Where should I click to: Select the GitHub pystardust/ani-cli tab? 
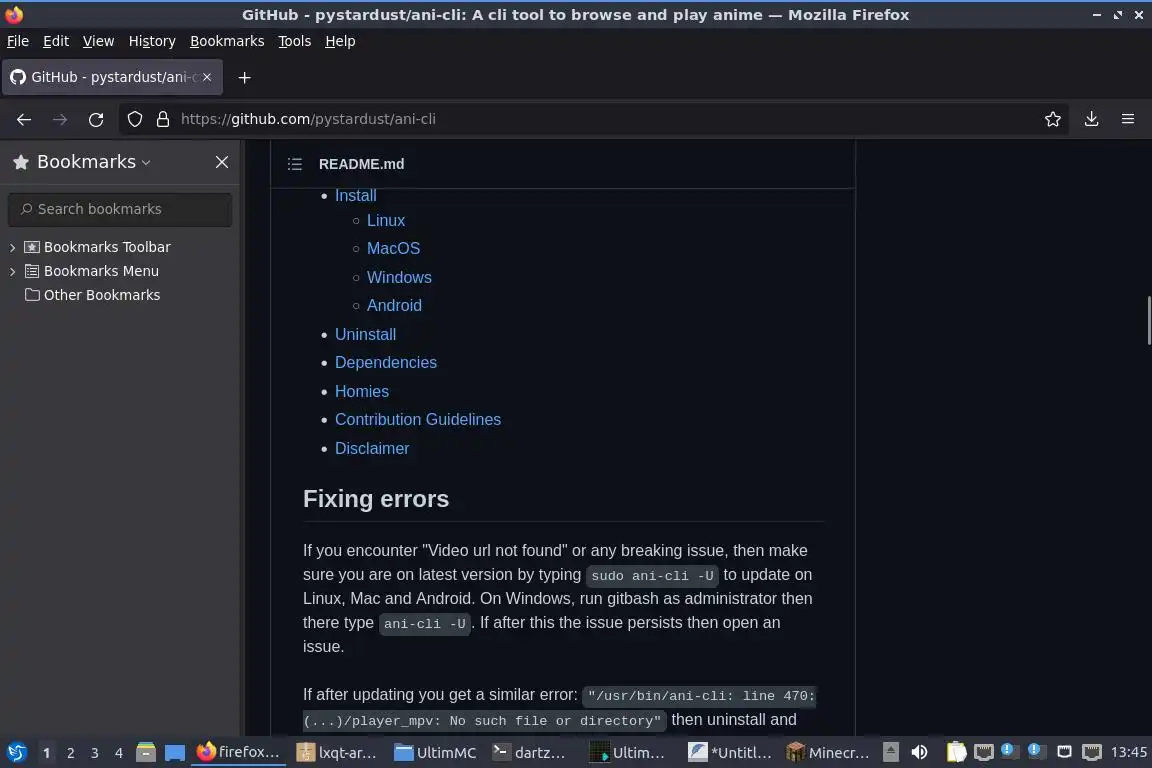click(x=112, y=77)
